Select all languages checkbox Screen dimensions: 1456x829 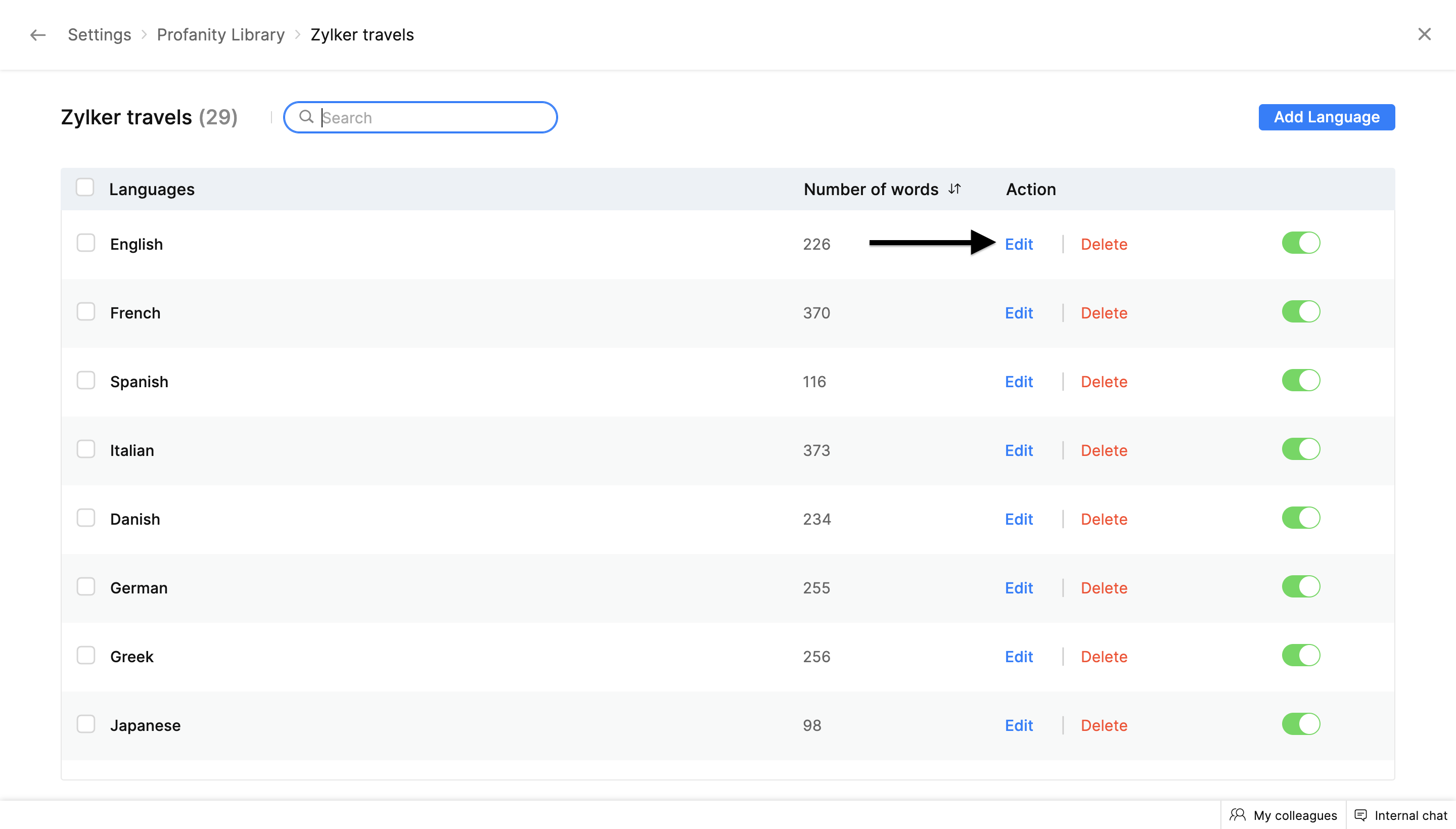(85, 188)
